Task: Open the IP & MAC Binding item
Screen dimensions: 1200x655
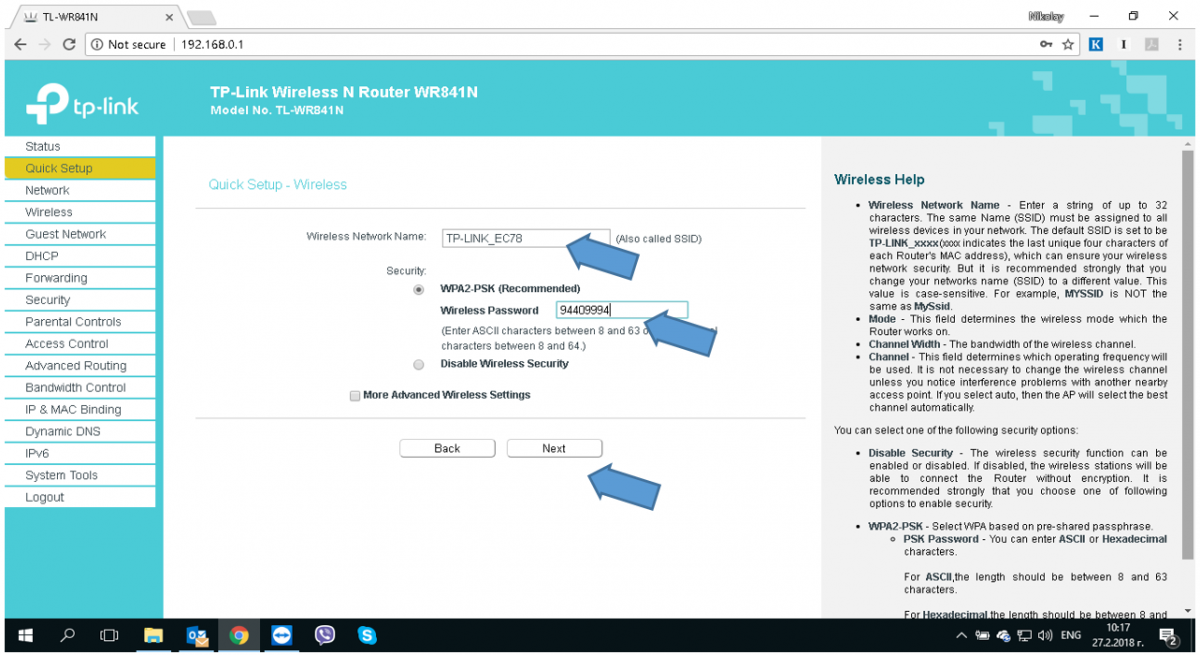Action: tap(80, 410)
